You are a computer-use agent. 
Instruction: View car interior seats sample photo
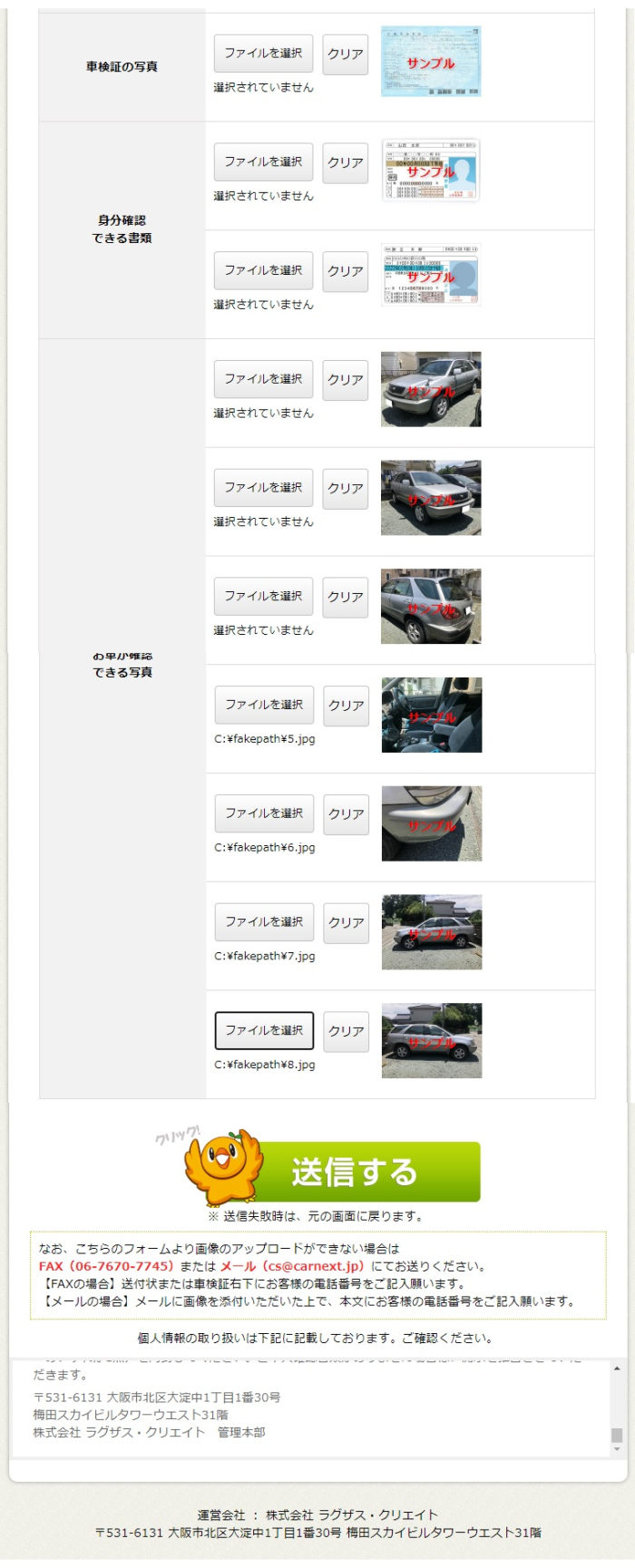click(432, 715)
